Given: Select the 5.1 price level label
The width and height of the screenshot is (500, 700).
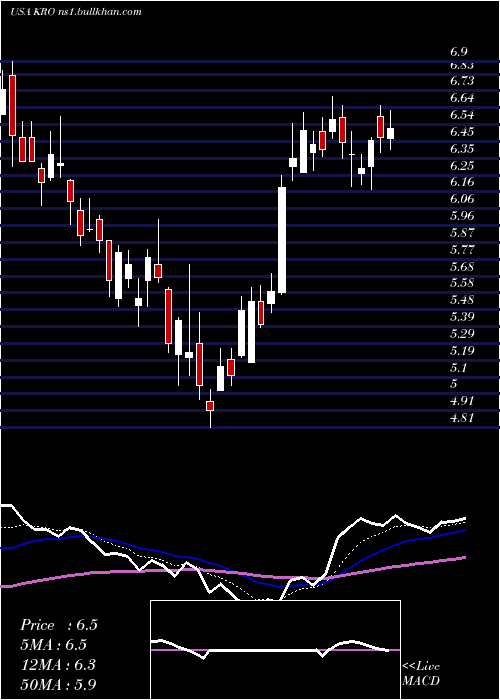Looking at the screenshot, I should [x=458, y=367].
